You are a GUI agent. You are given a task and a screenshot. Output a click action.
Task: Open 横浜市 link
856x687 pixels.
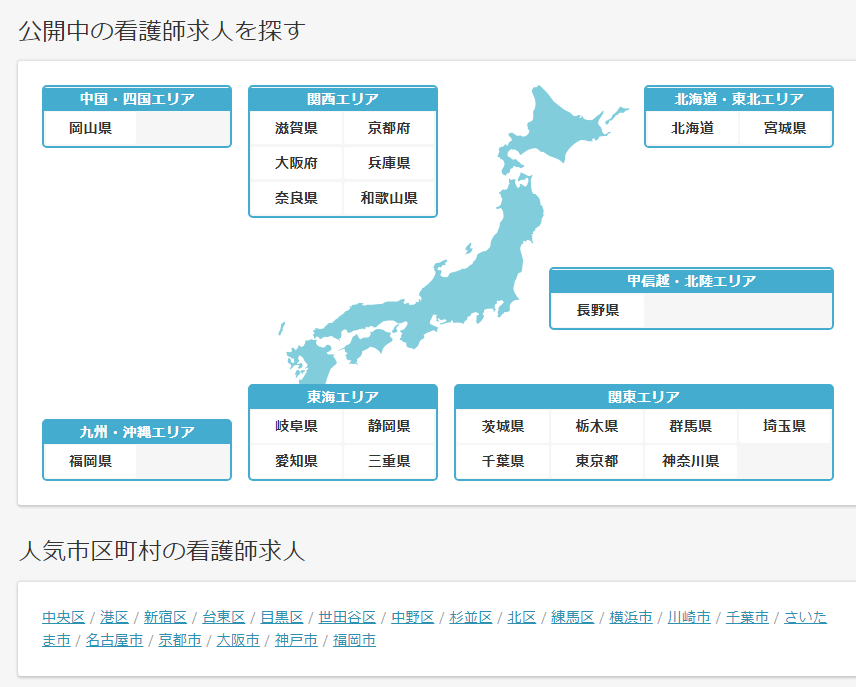coord(631,617)
